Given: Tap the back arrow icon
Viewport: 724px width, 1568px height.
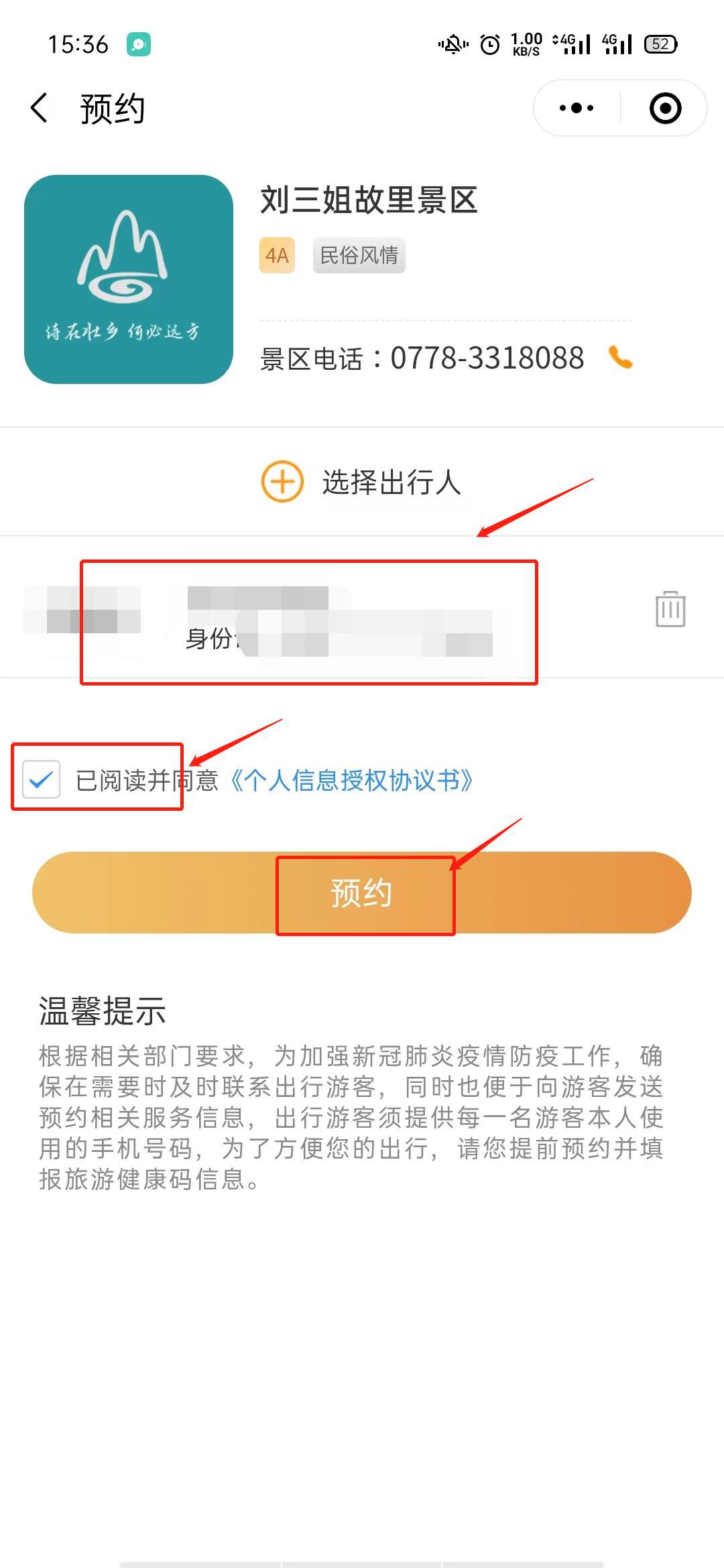Looking at the screenshot, I should (40, 108).
